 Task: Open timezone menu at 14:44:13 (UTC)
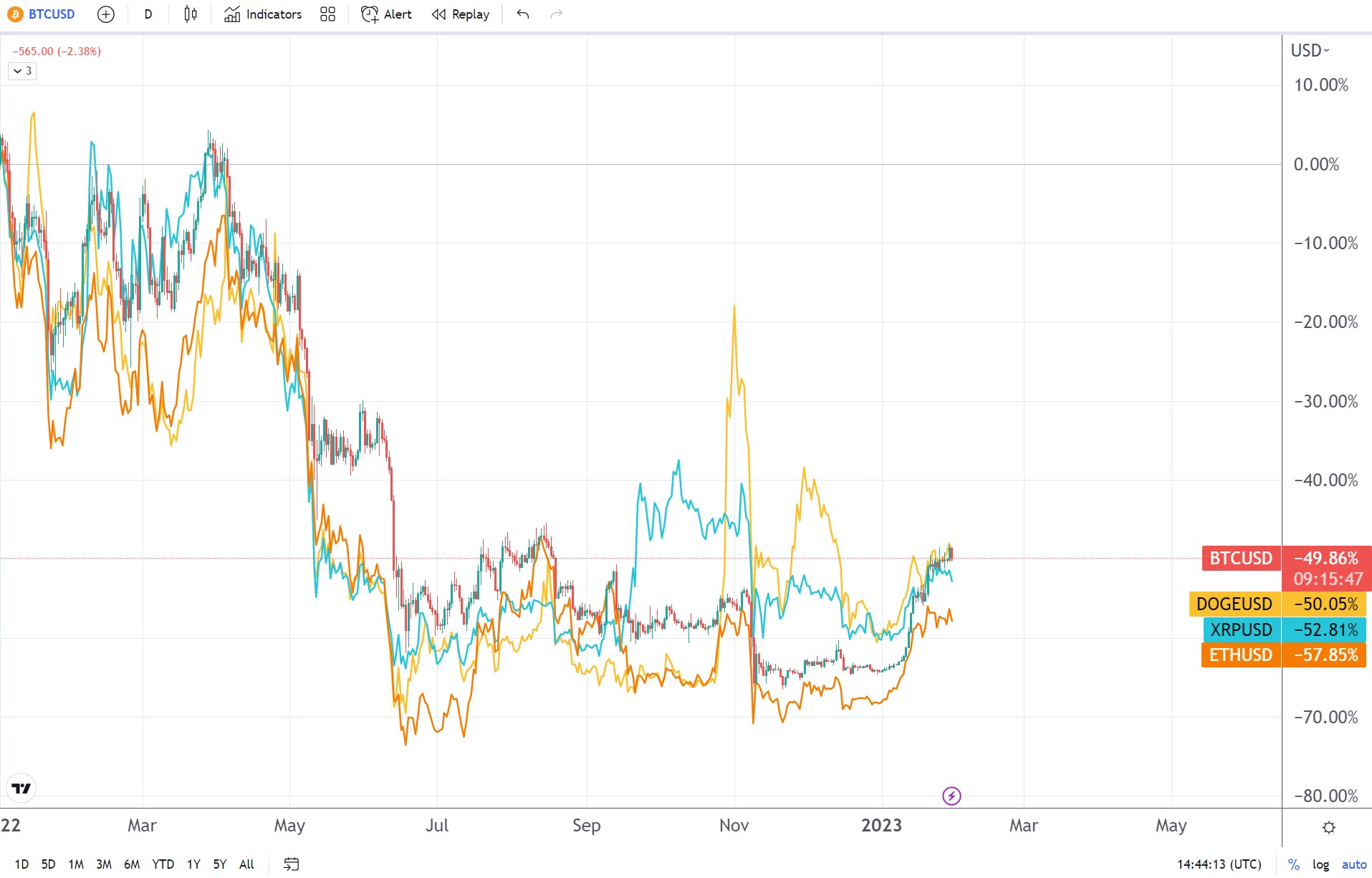coord(1219,864)
